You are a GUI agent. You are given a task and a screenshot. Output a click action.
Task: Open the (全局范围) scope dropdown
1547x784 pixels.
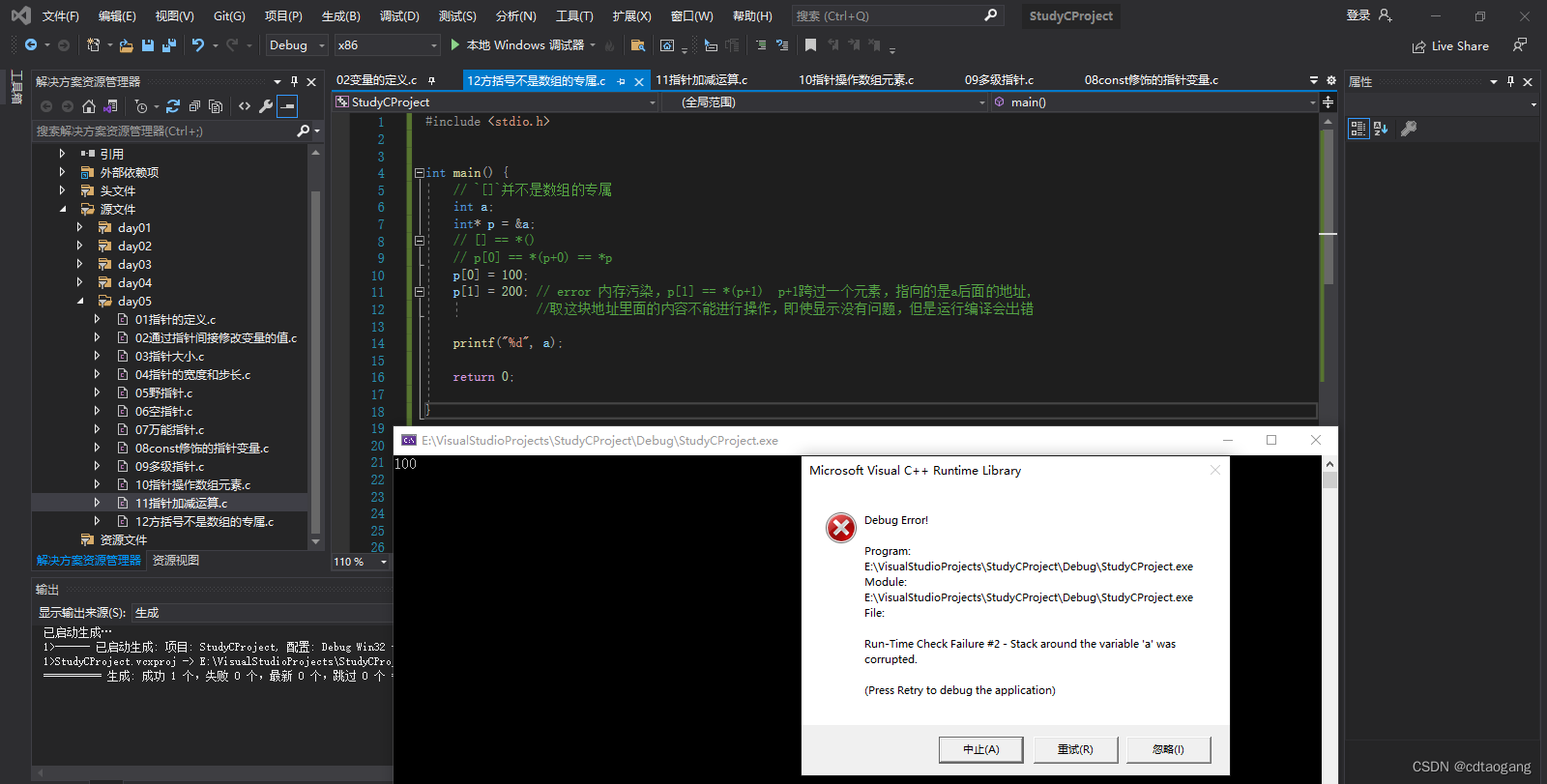825,102
